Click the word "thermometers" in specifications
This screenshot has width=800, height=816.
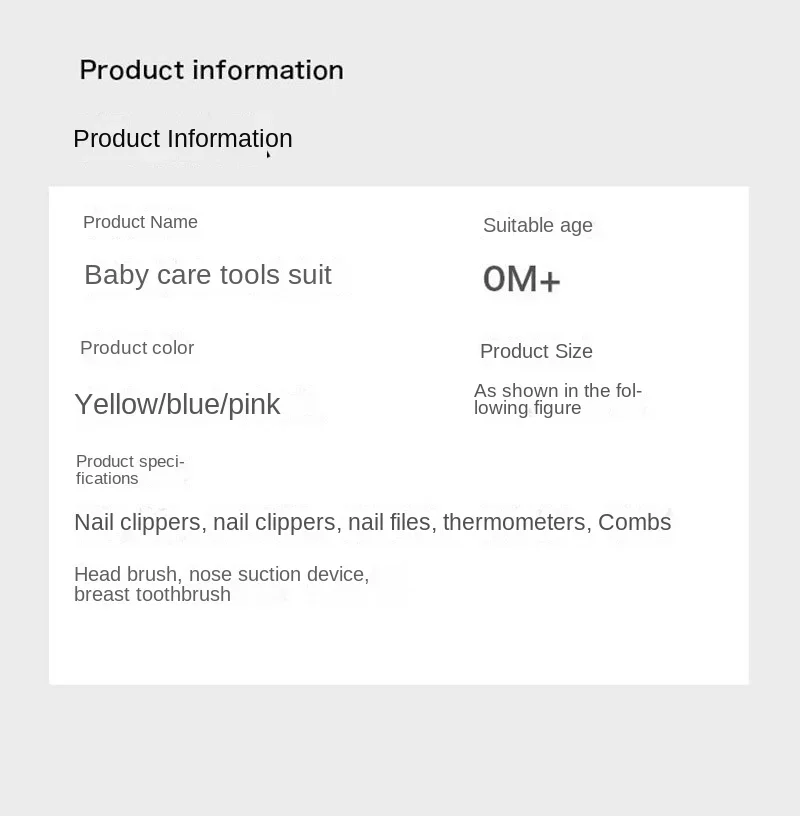[x=514, y=522]
